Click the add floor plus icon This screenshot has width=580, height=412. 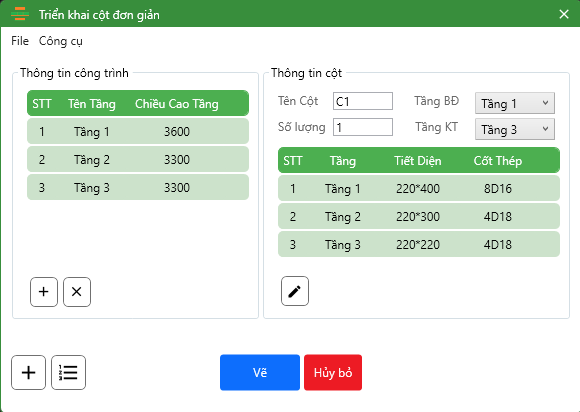click(44, 292)
